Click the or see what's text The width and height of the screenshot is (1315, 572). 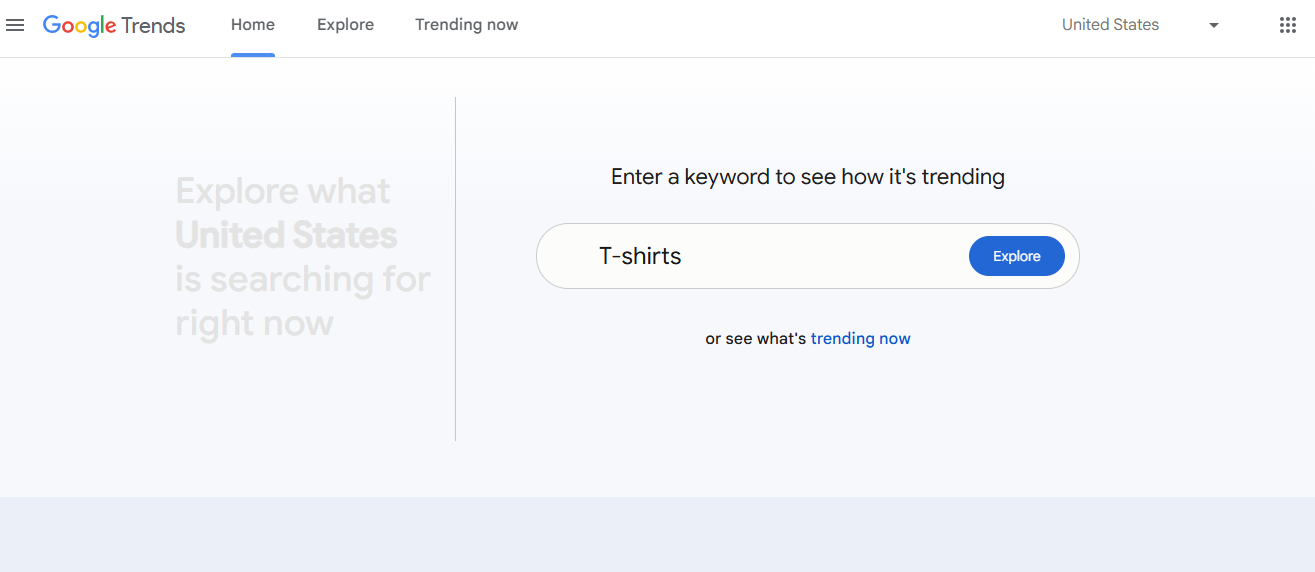[x=755, y=338]
